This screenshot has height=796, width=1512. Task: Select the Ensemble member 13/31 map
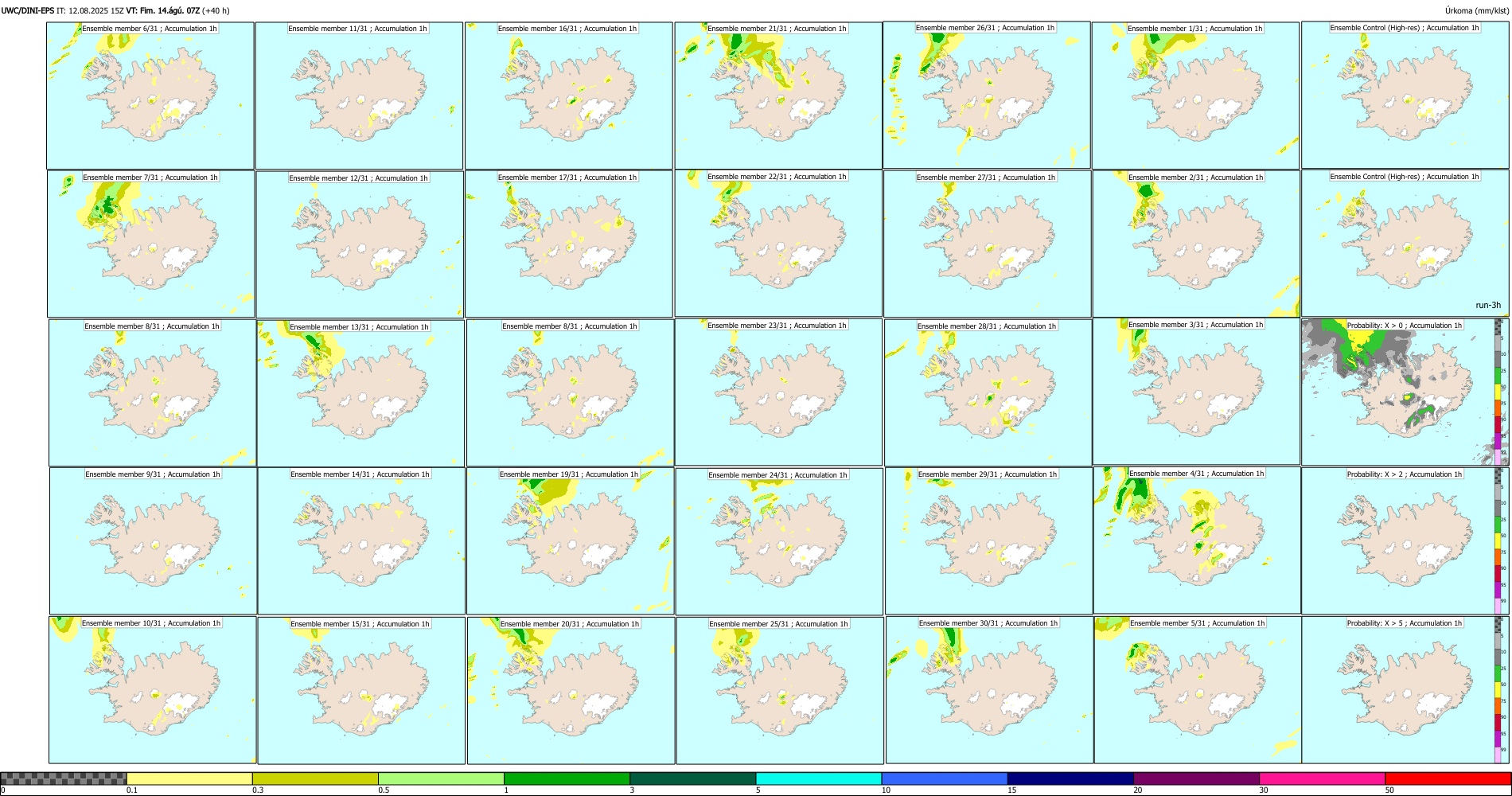(360, 393)
